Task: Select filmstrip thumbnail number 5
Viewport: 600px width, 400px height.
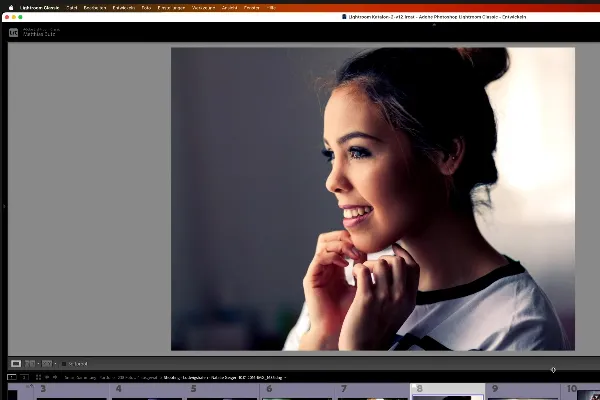Action: point(221,394)
